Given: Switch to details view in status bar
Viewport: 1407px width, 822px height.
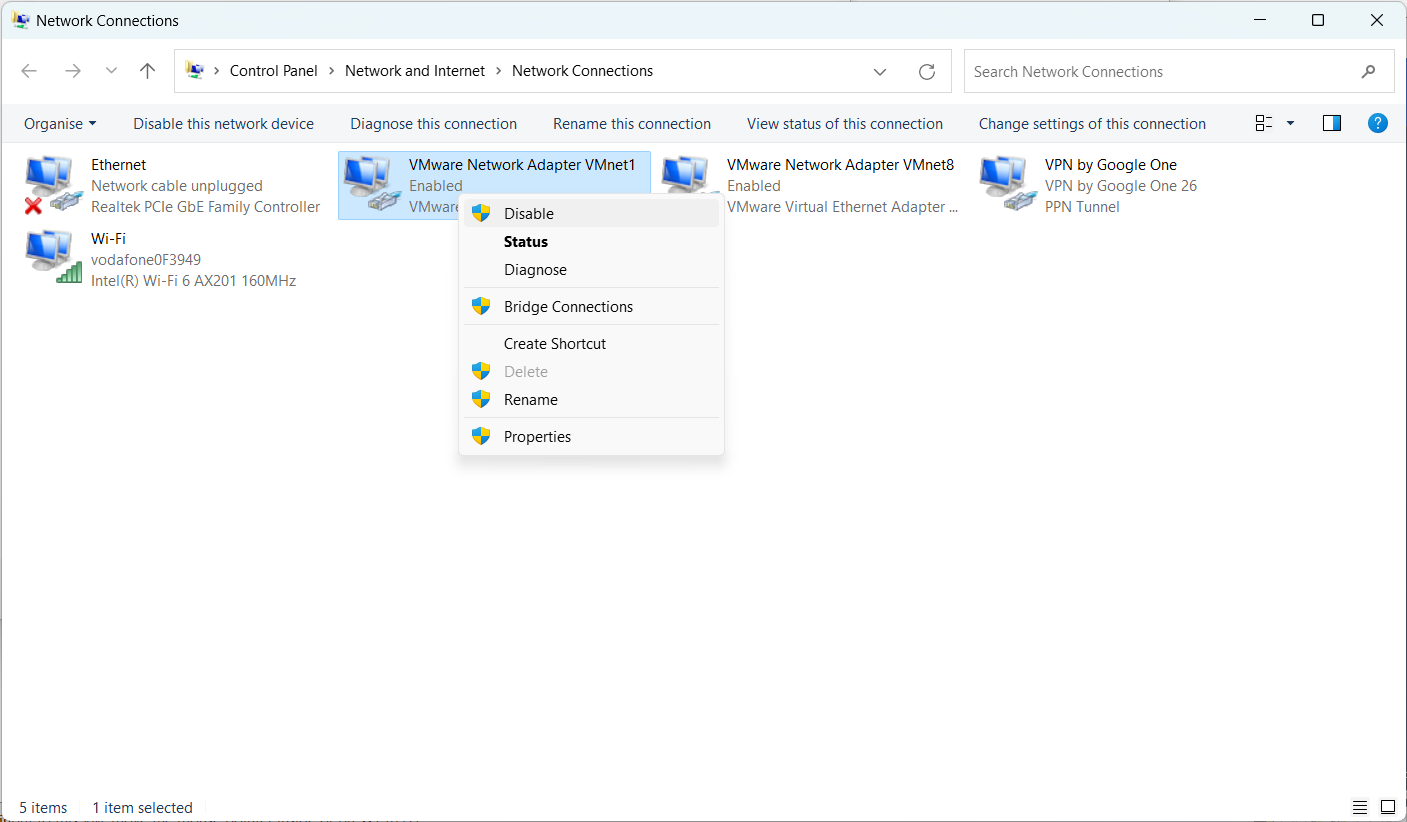Looking at the screenshot, I should [x=1360, y=807].
